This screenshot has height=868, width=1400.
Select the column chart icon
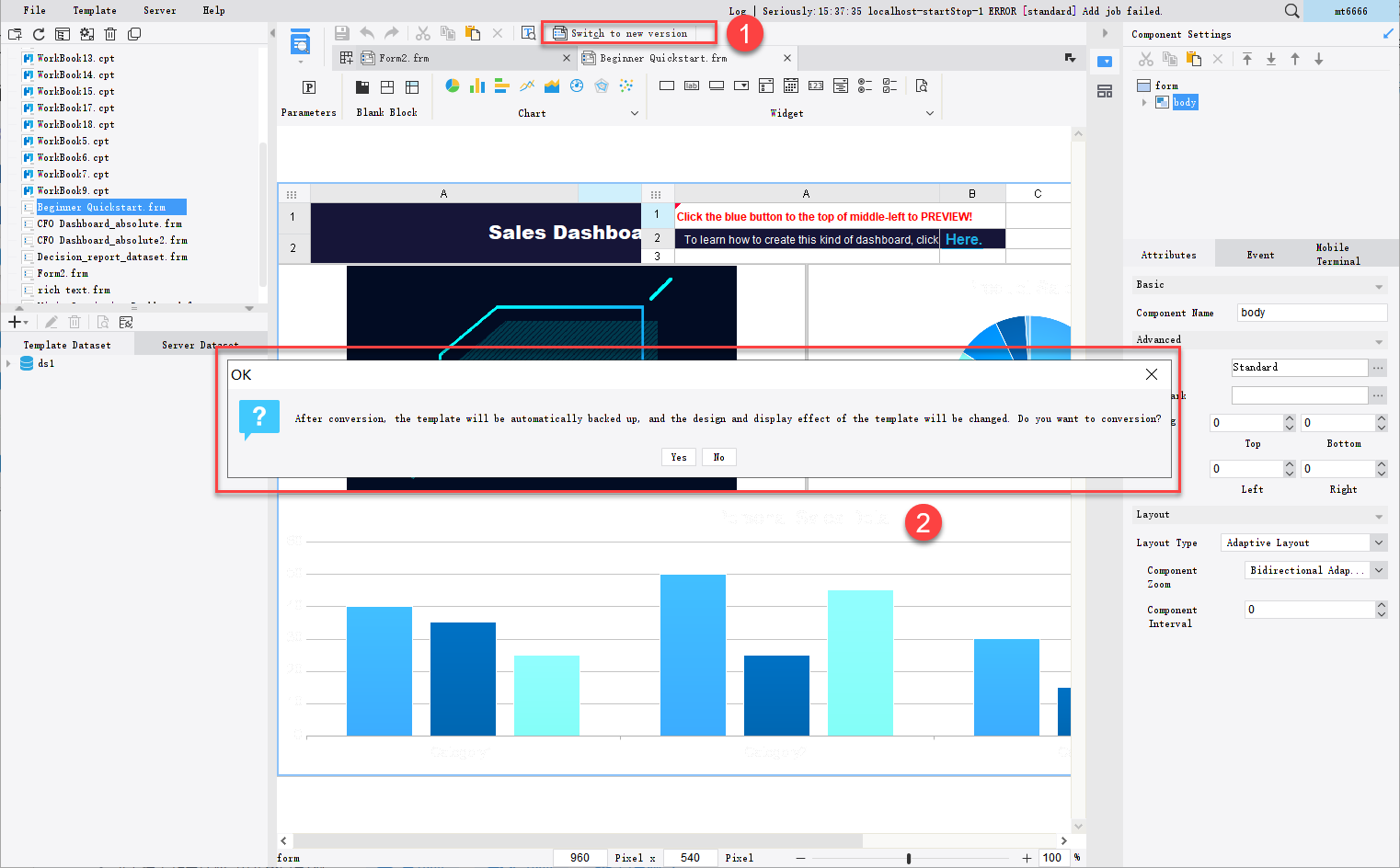pos(477,86)
